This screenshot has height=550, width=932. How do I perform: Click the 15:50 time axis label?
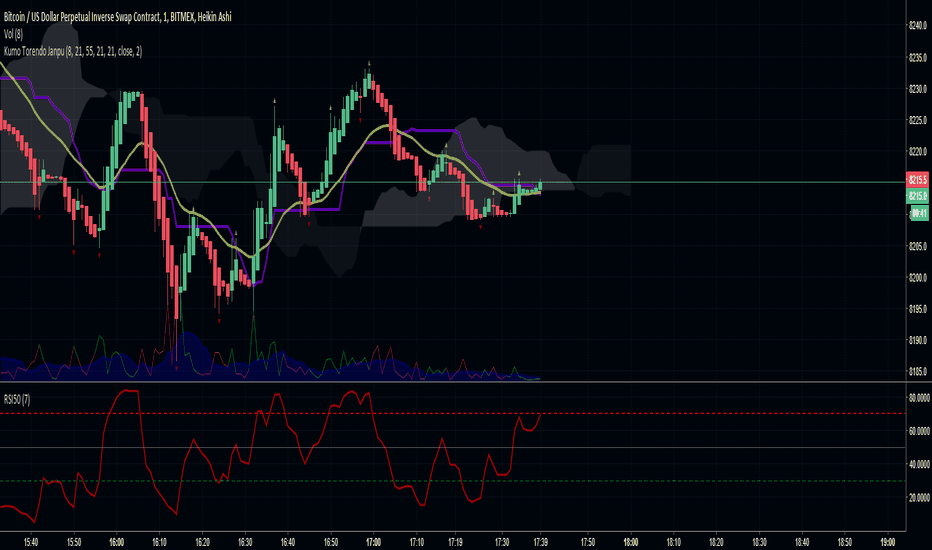[x=74, y=542]
